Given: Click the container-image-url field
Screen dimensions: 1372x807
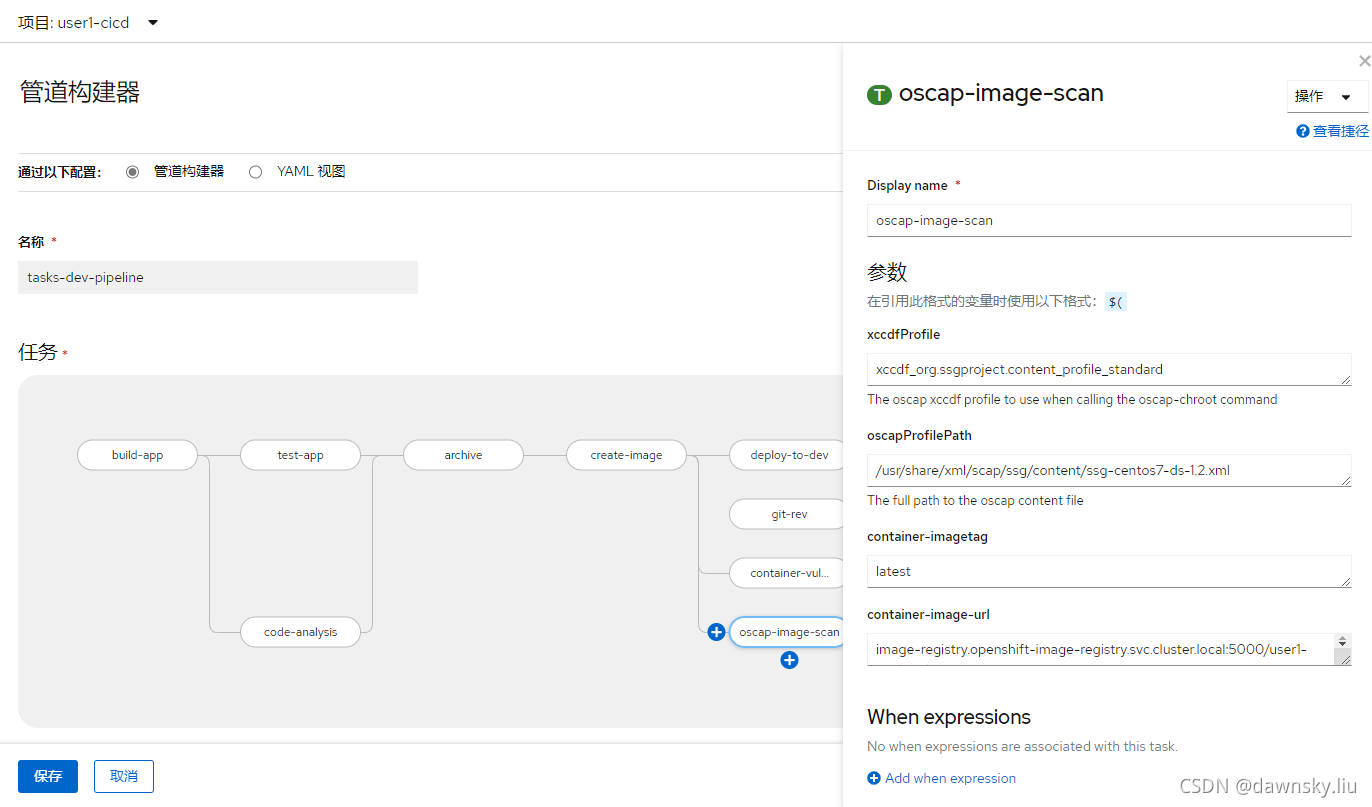Looking at the screenshot, I should pyautogui.click(x=1109, y=649).
